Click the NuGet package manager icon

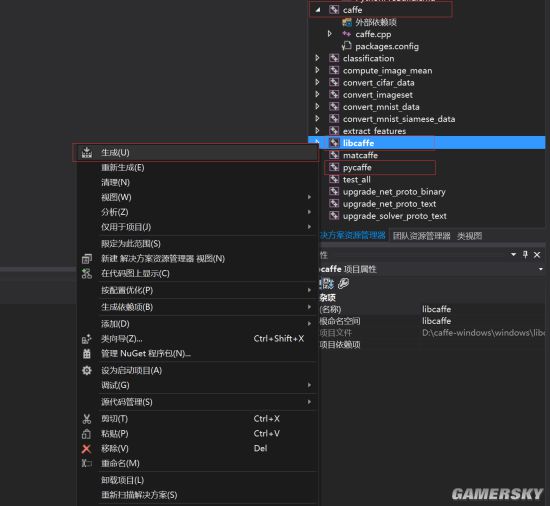[x=87, y=353]
